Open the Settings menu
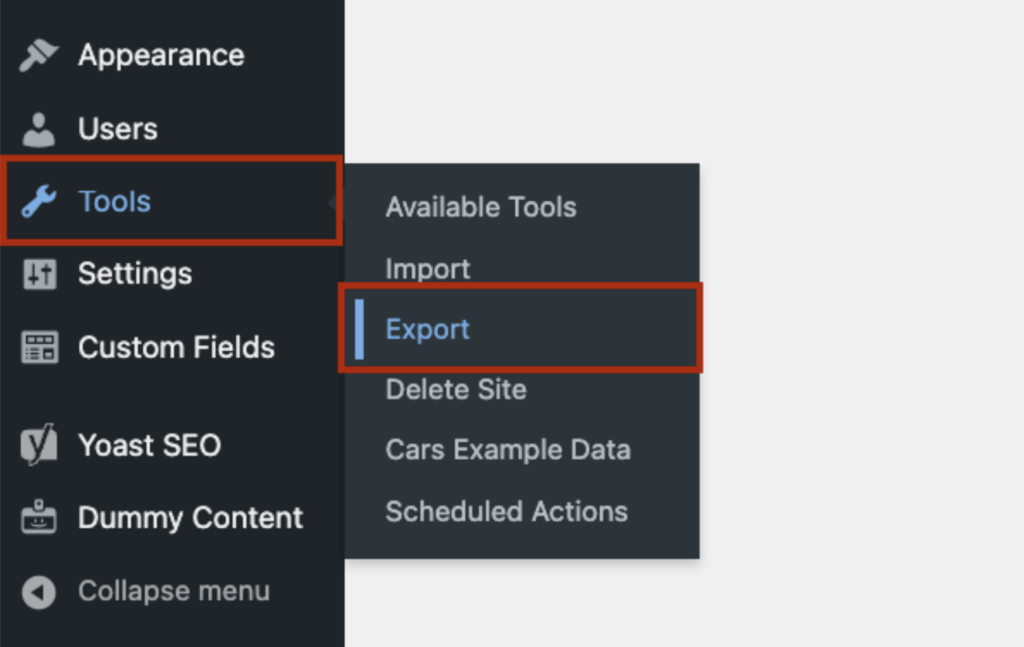Image resolution: width=1024 pixels, height=647 pixels. click(134, 274)
